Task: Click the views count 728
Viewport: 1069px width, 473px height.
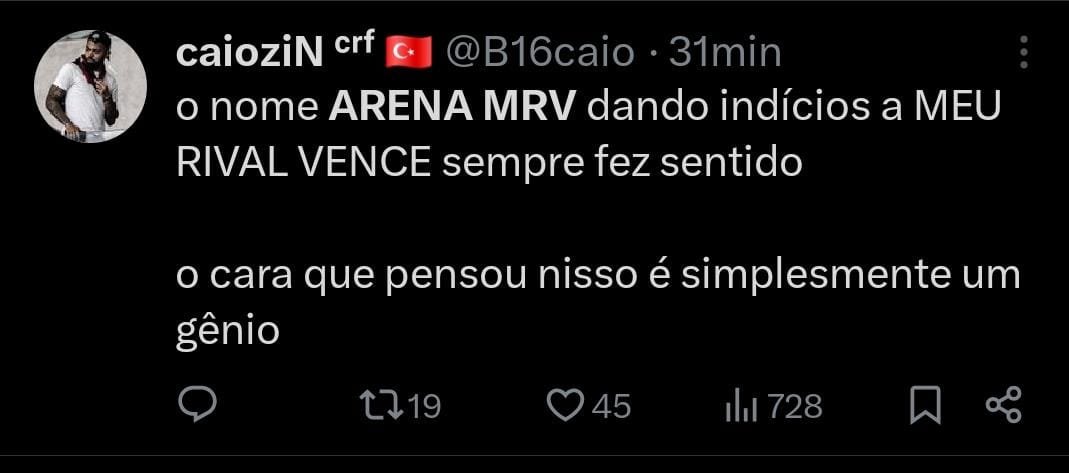Action: point(795,407)
